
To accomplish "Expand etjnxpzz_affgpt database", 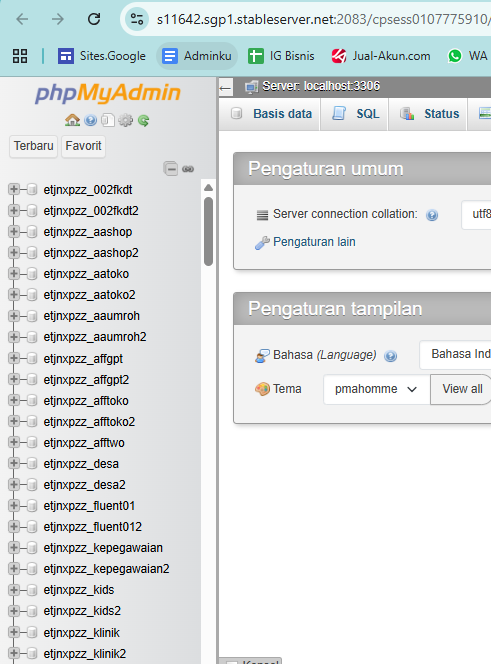I will [x=14, y=358].
